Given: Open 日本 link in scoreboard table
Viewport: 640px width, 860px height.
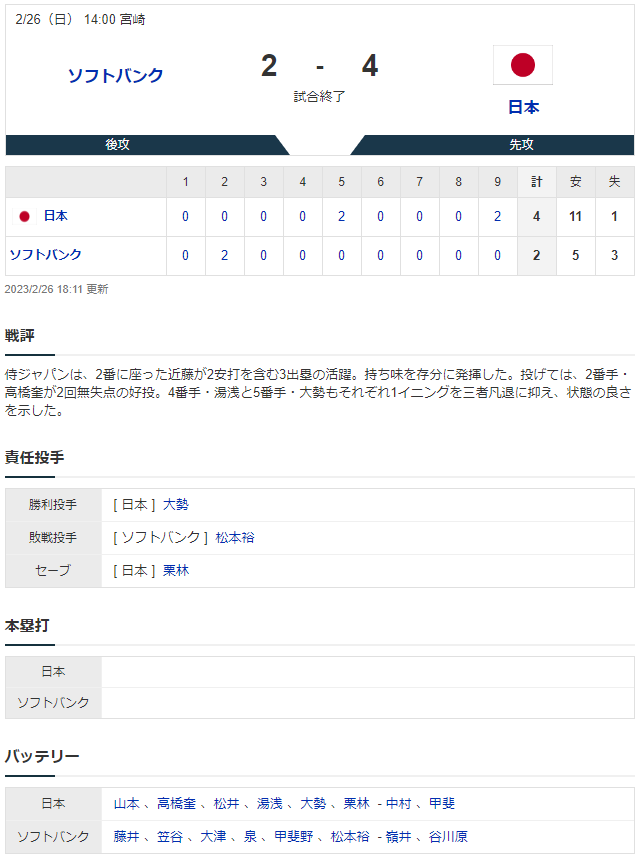Looking at the screenshot, I should coord(55,216).
